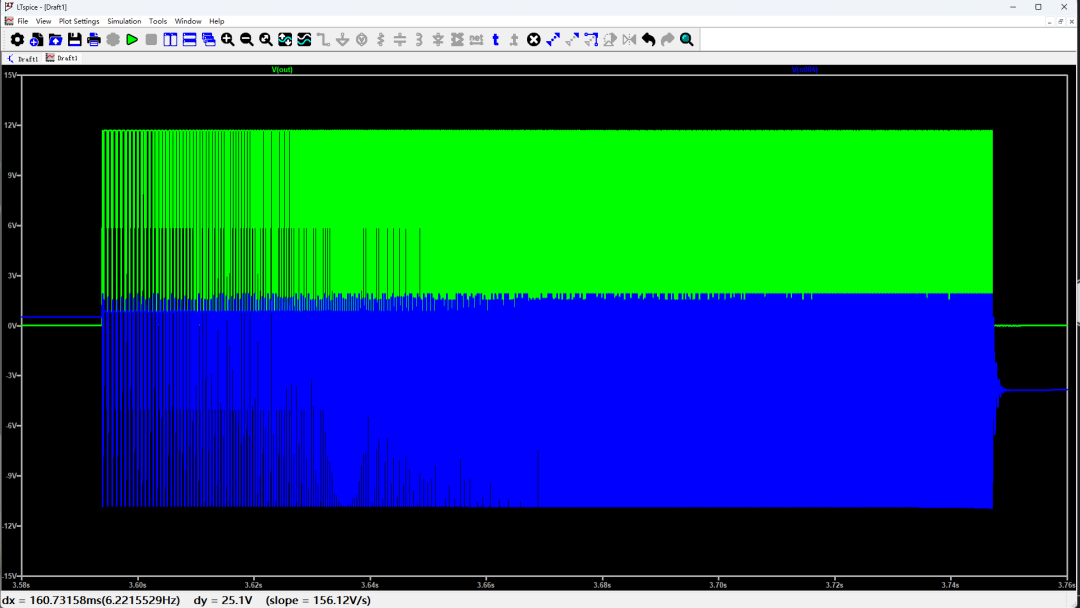Click the Print icon in toolbar
The height and width of the screenshot is (608, 1080).
coord(94,40)
